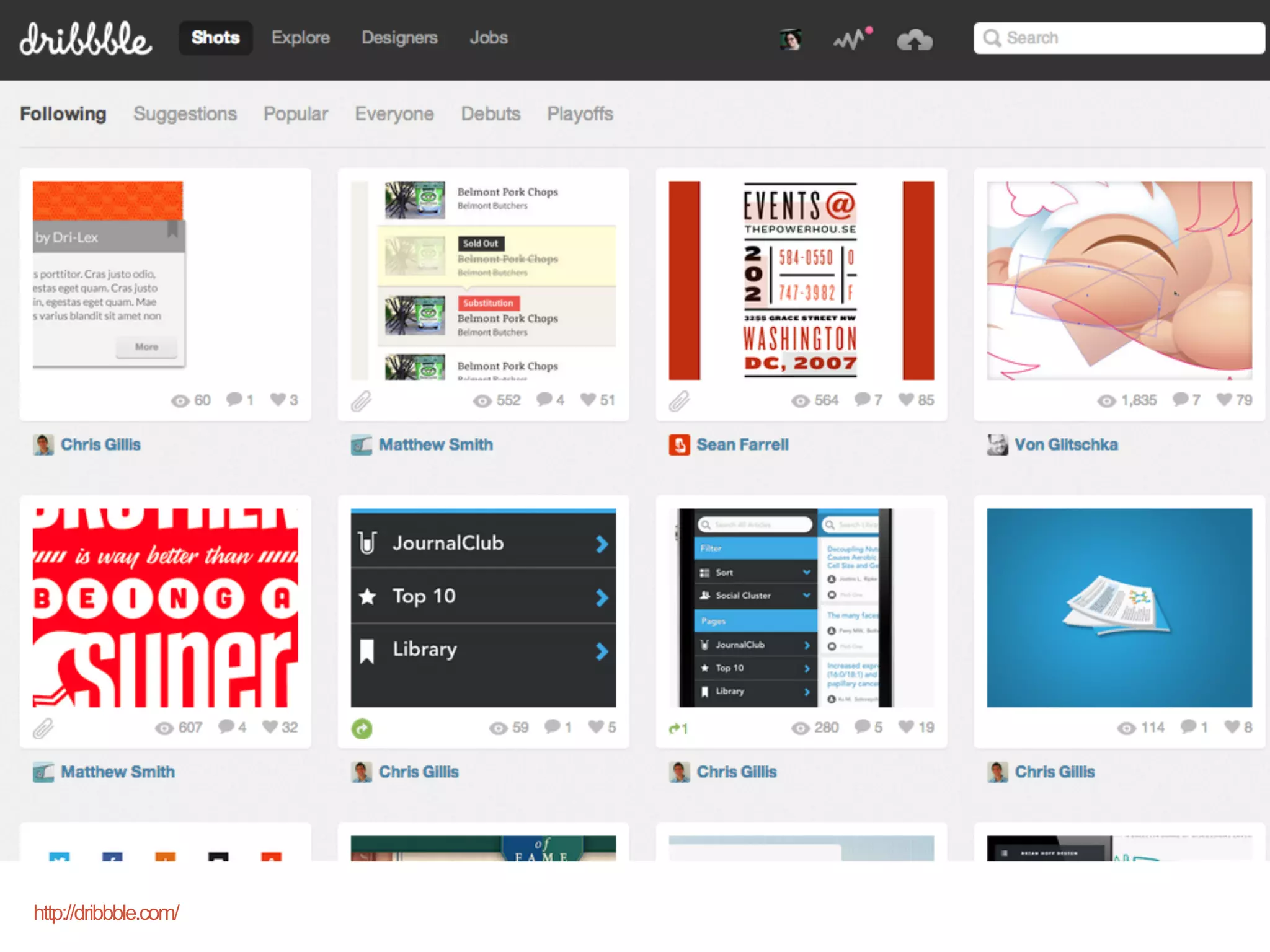Open Matthew Smith link under Belmont shot
This screenshot has width=1270, height=952.
click(436, 445)
